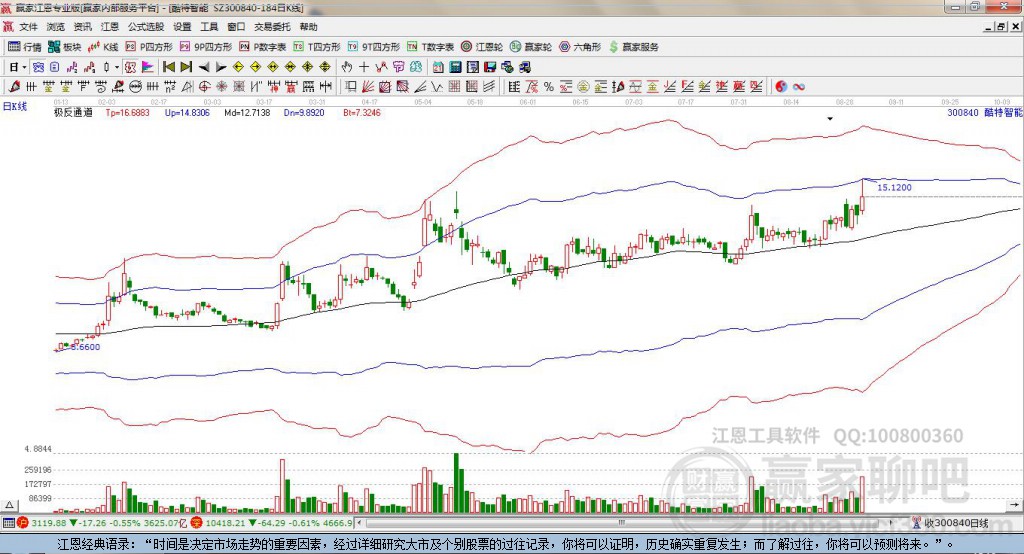Step forward with the black right arrow
1024x554 pixels.
[221, 67]
